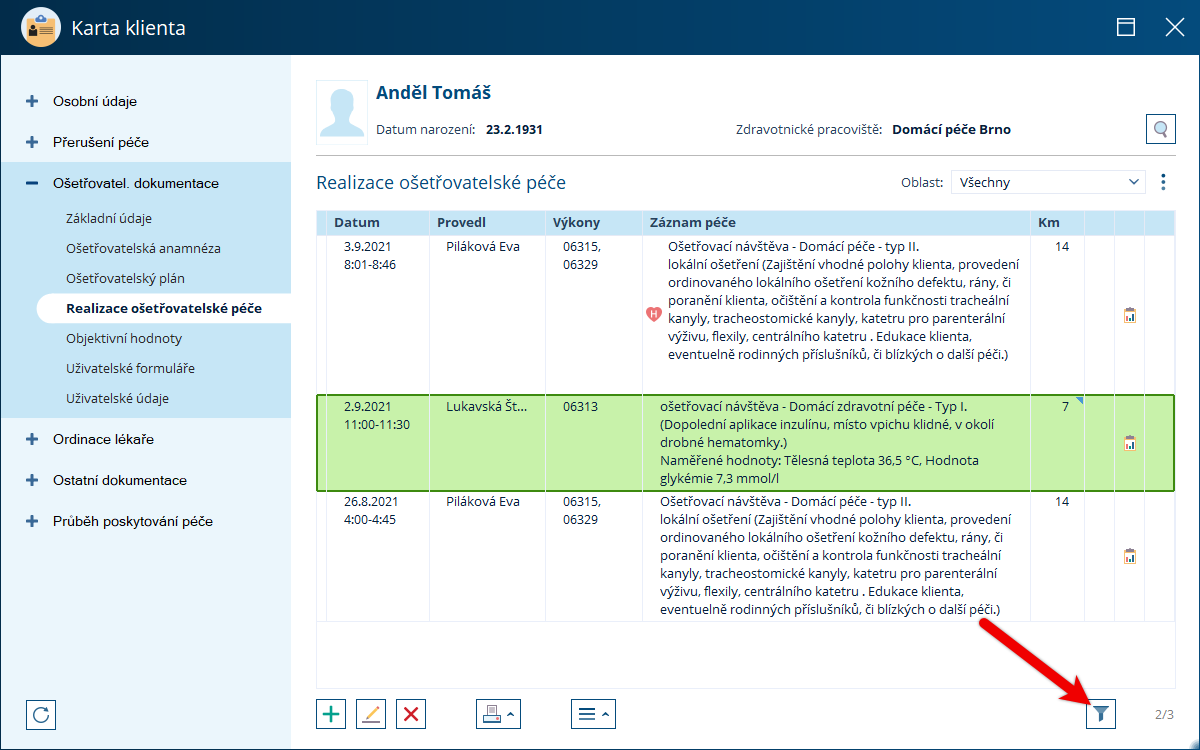Sort by Výkony column header
Image resolution: width=1200 pixels, height=750 pixels.
[593, 223]
